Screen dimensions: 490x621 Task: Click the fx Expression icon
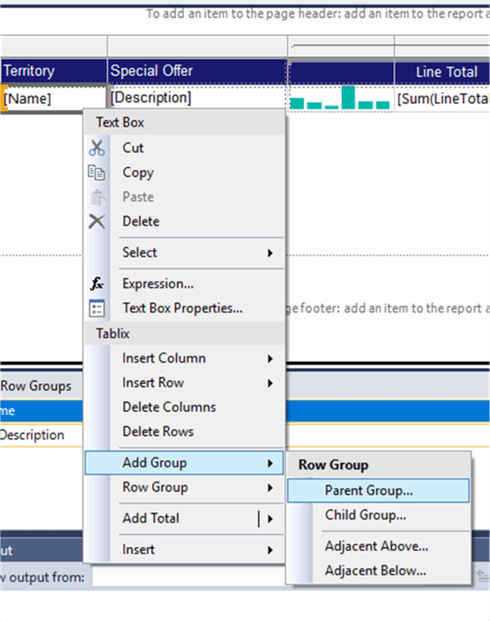coord(97,284)
